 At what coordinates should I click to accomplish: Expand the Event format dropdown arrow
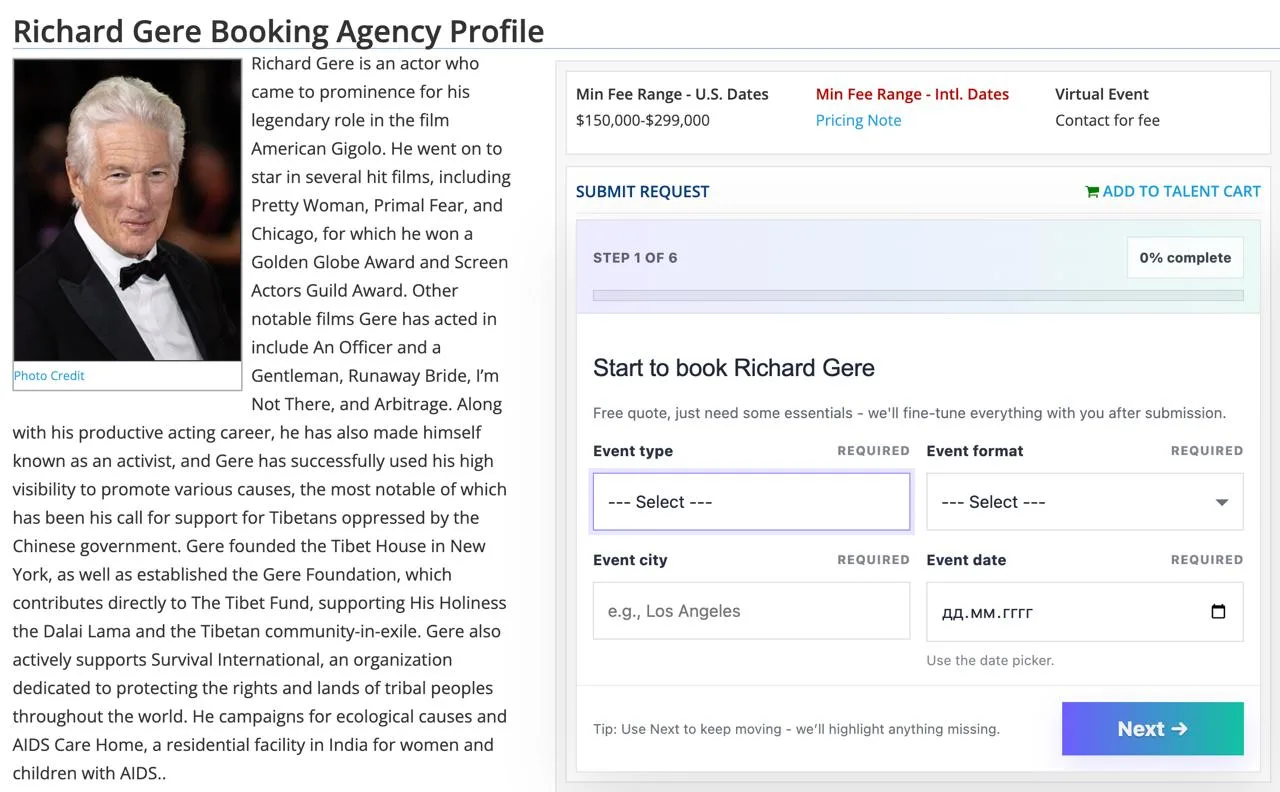(1221, 502)
